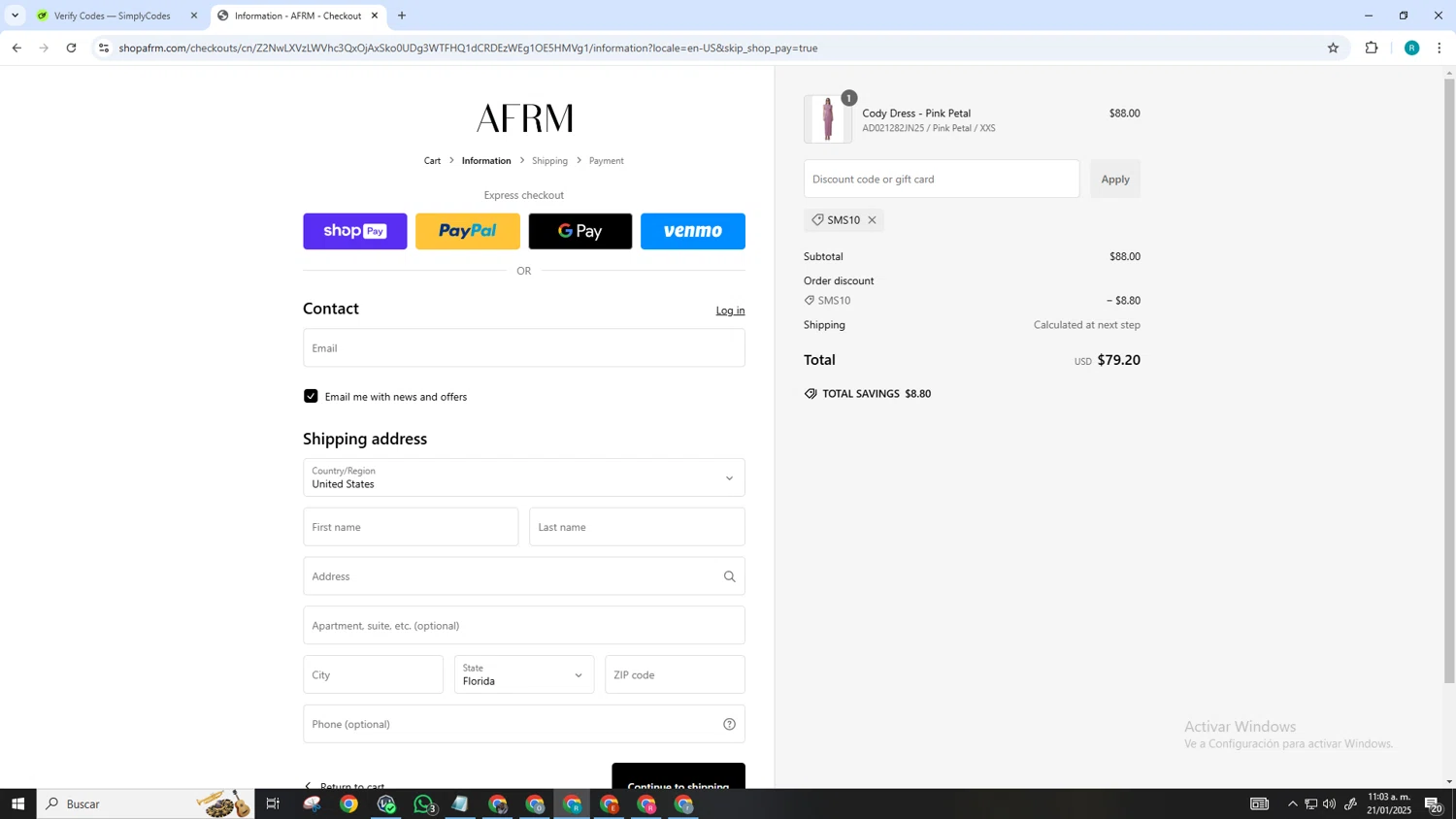View site information icon in address bar

pyautogui.click(x=104, y=48)
